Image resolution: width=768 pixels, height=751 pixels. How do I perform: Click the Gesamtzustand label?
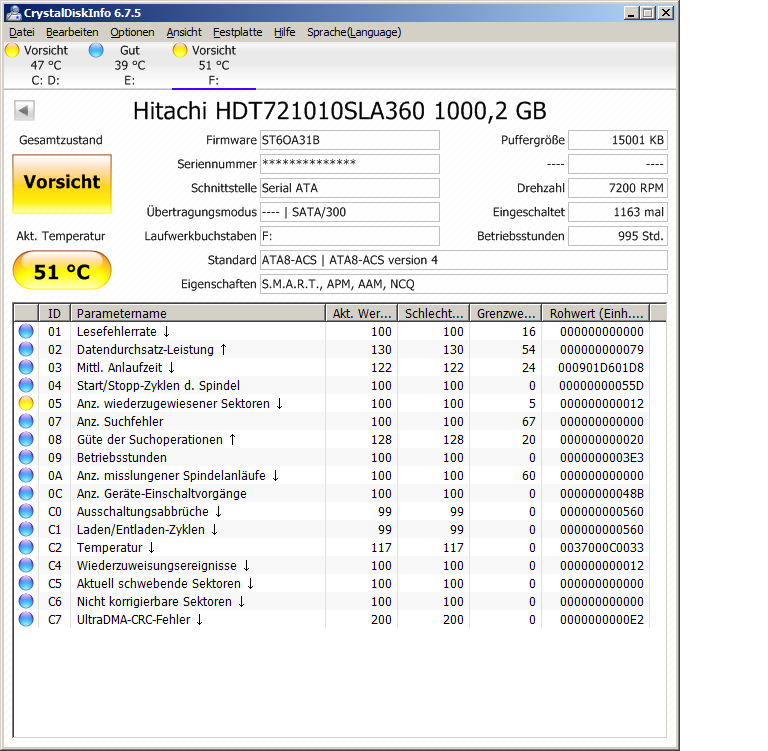[x=61, y=140]
